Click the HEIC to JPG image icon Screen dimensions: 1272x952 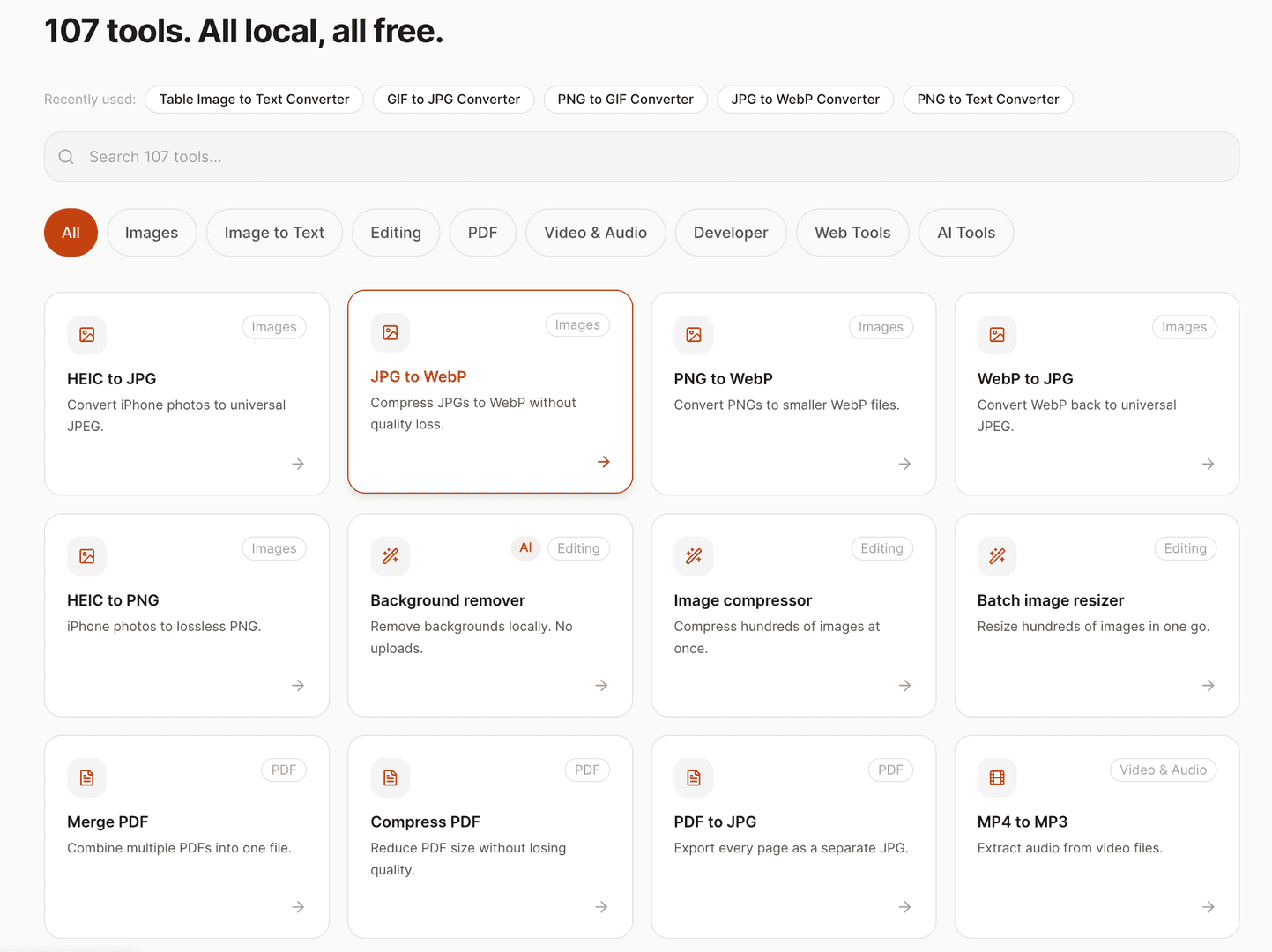coord(87,335)
